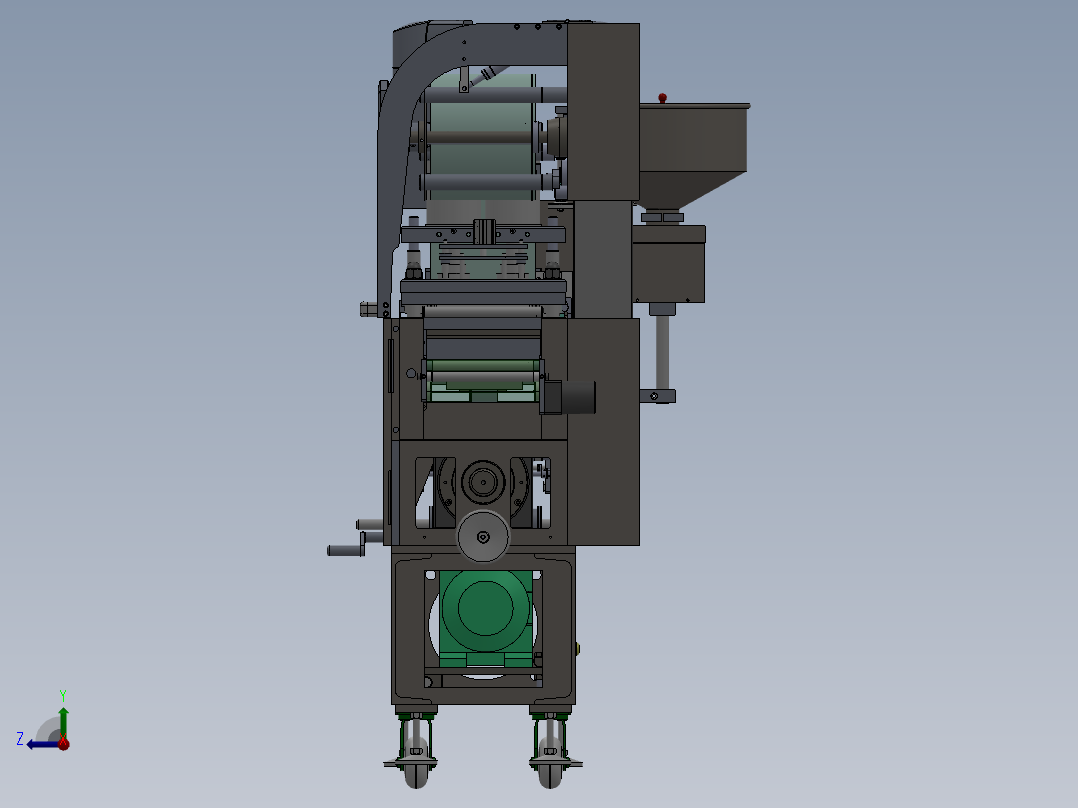Screen dimensions: 1078x808
Task: Select the round gray pulley disc above the motor
Action: pyautogui.click(x=483, y=536)
